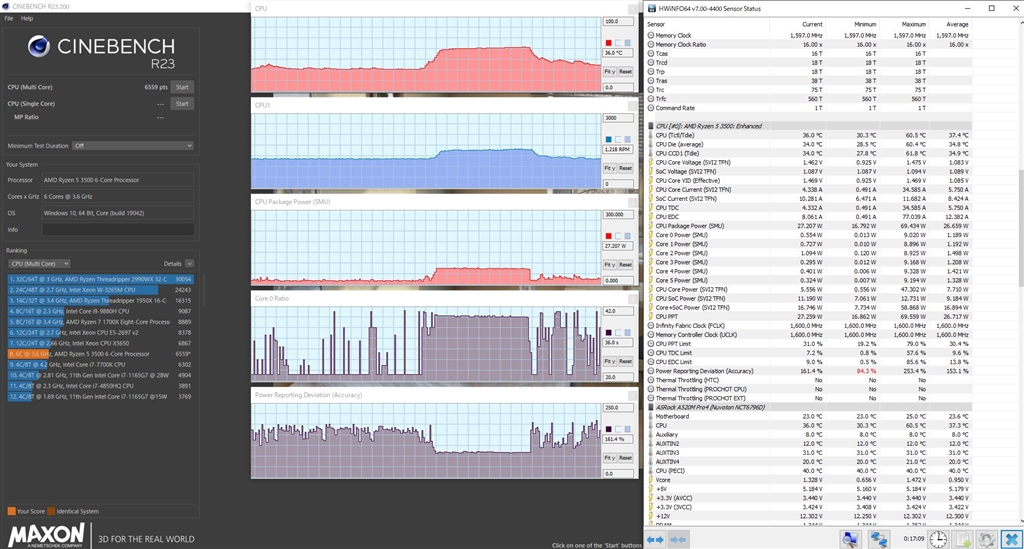Click the red color swatch in CPU temperature graph
Image resolution: width=1024 pixels, height=549 pixels.
(609, 43)
